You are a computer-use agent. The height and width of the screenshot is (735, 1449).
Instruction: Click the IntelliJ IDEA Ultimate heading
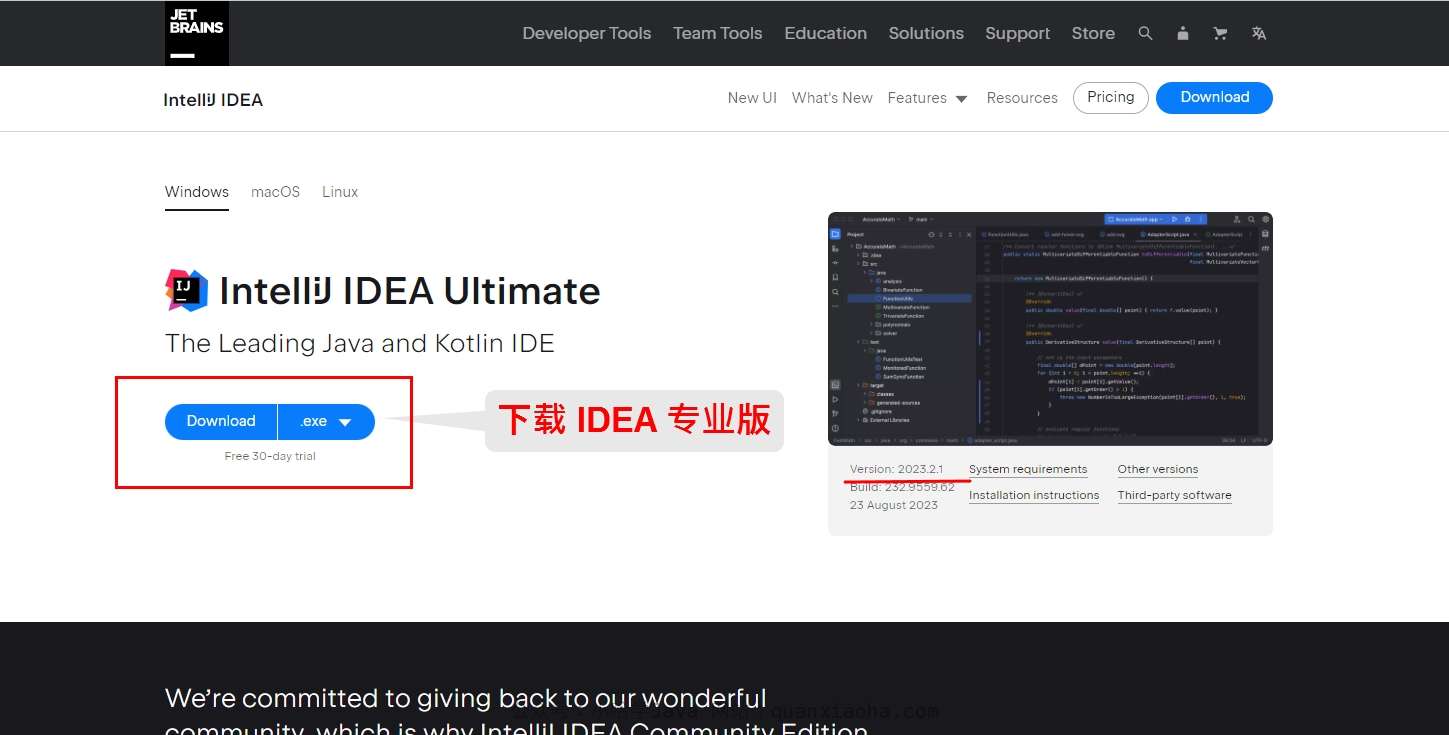pos(410,291)
